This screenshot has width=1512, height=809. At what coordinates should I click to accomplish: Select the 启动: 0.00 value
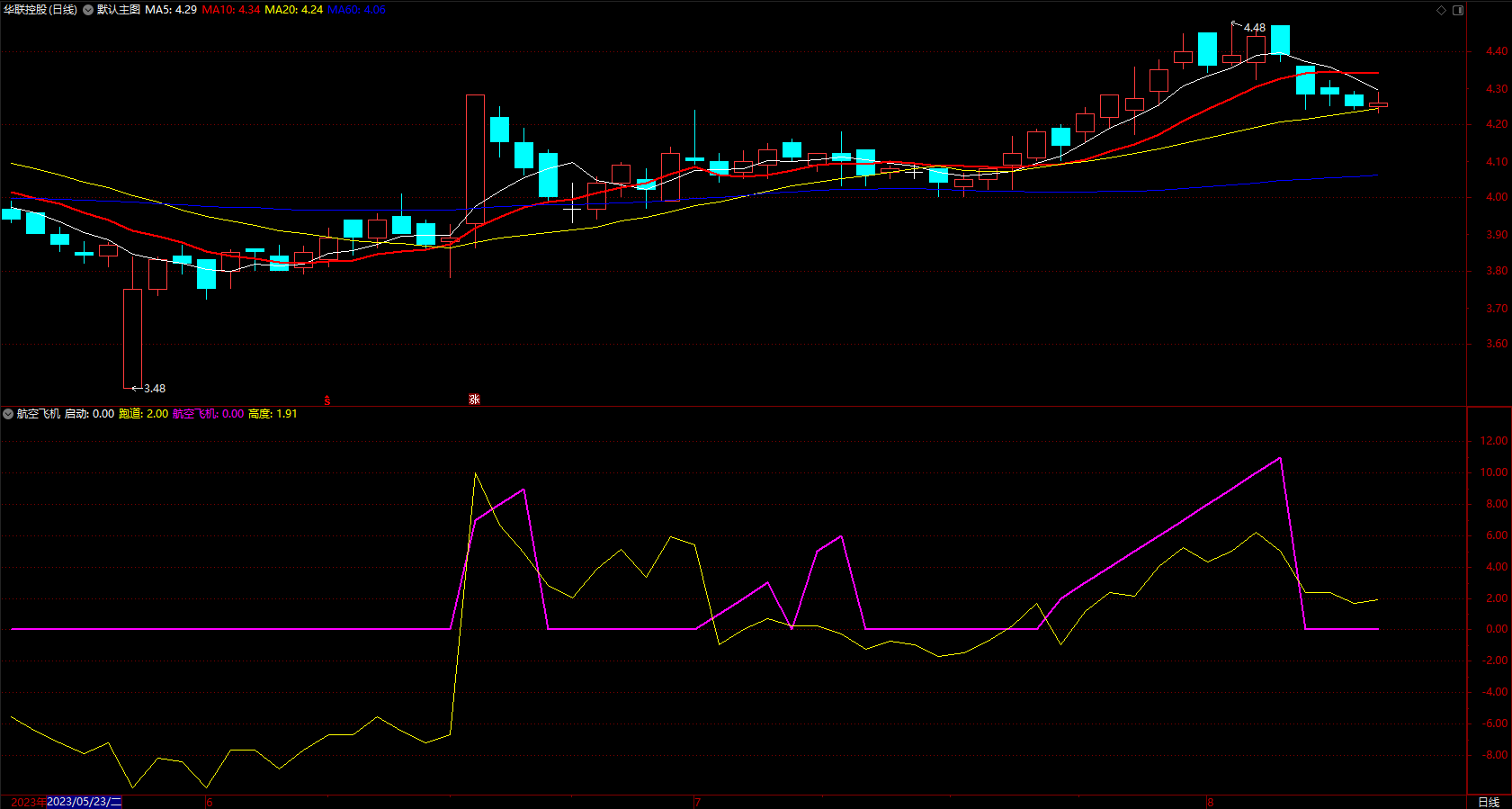click(89, 414)
